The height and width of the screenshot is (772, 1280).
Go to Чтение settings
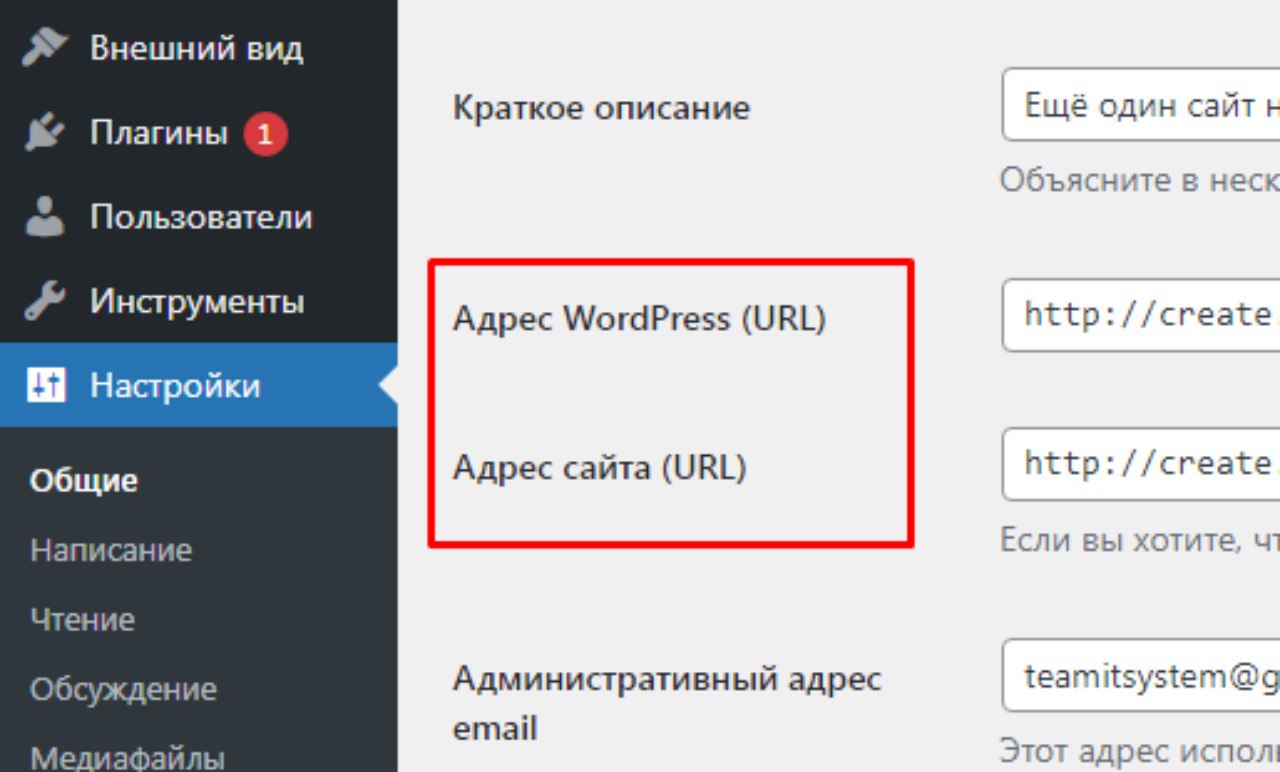coord(82,620)
